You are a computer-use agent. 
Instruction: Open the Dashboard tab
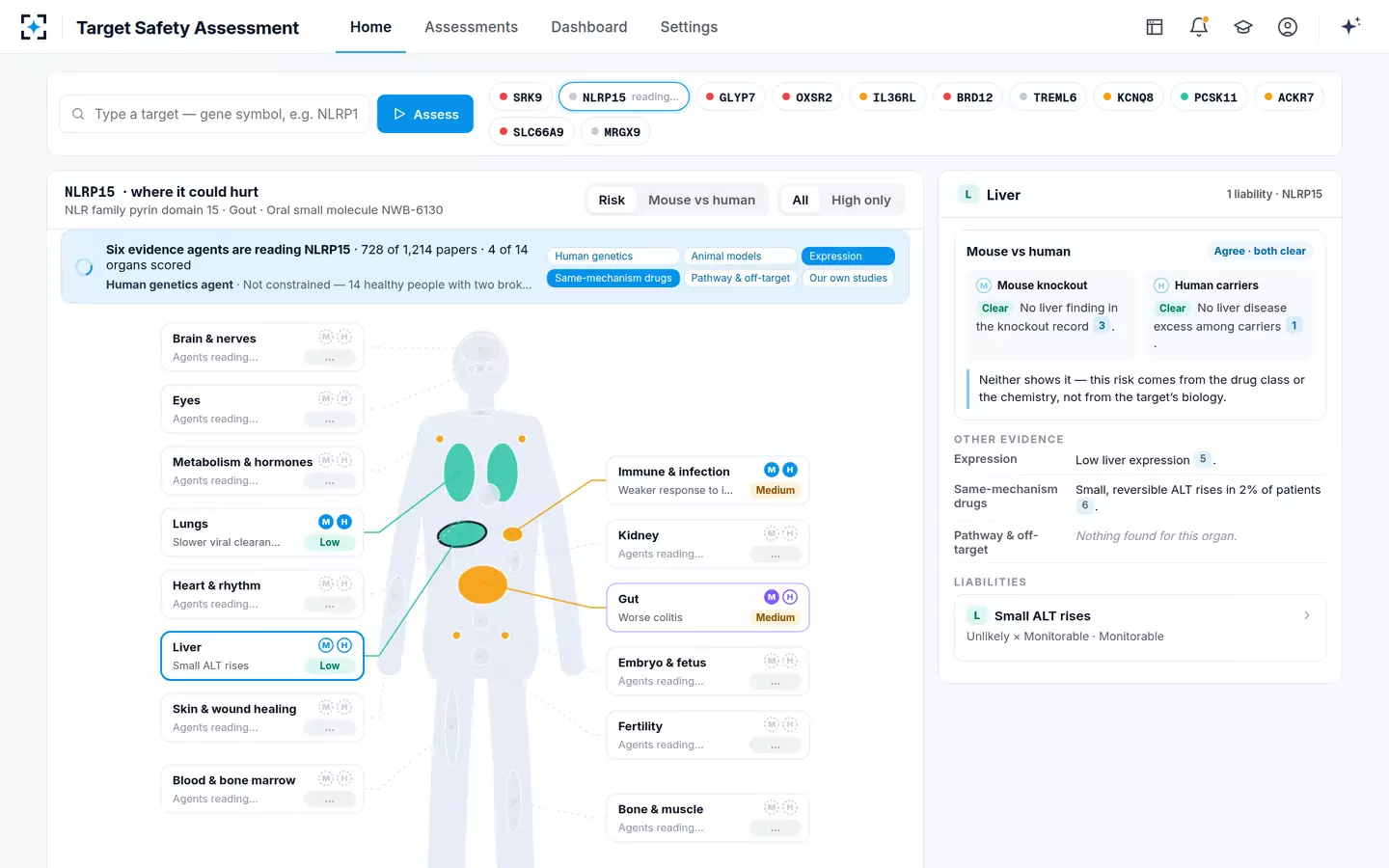(x=589, y=27)
